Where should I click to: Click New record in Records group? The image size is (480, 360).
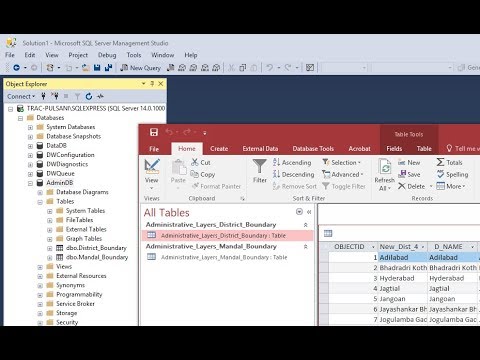pos(409,162)
